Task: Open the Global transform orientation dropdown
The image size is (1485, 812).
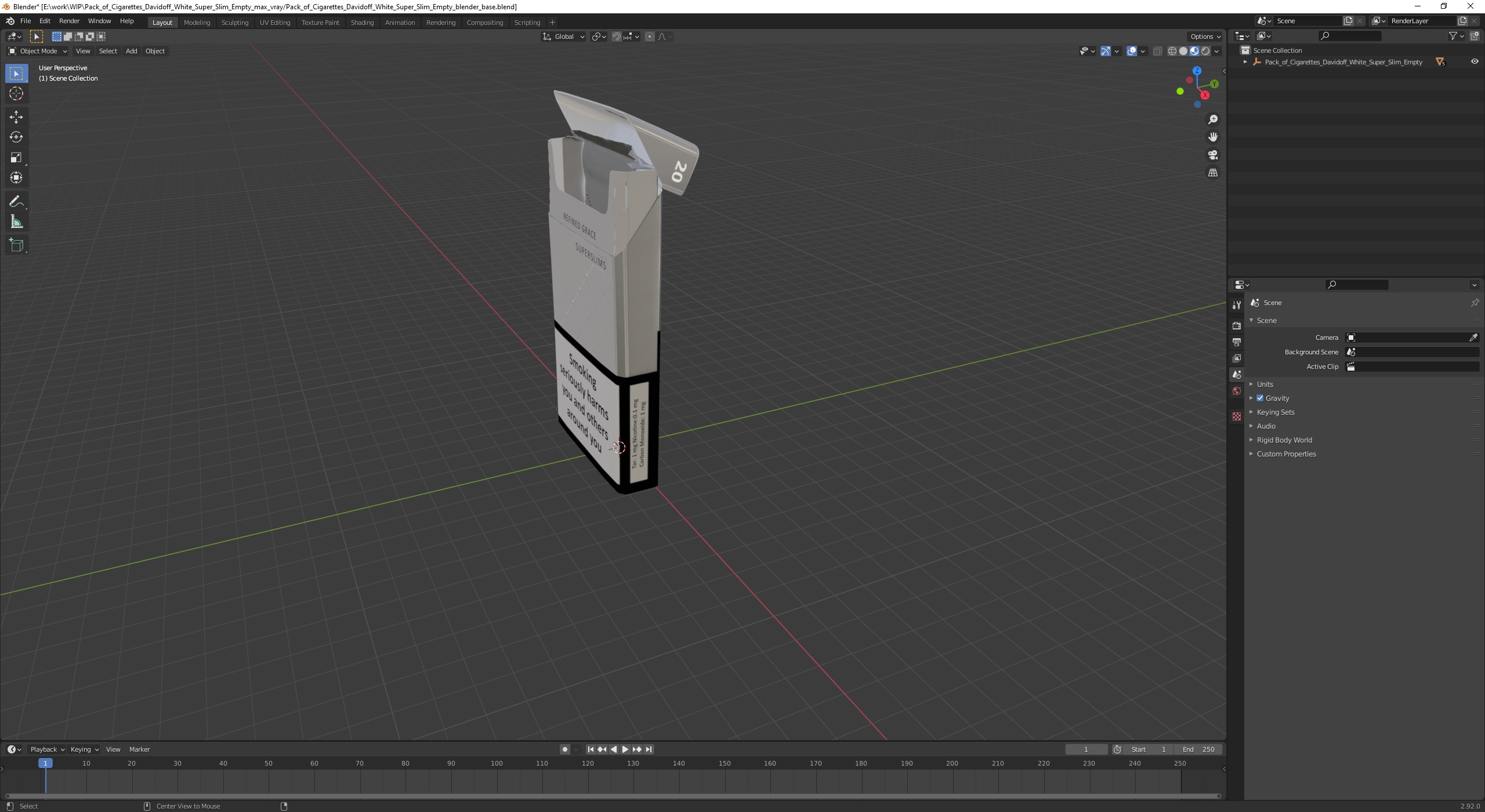Action: [563, 37]
